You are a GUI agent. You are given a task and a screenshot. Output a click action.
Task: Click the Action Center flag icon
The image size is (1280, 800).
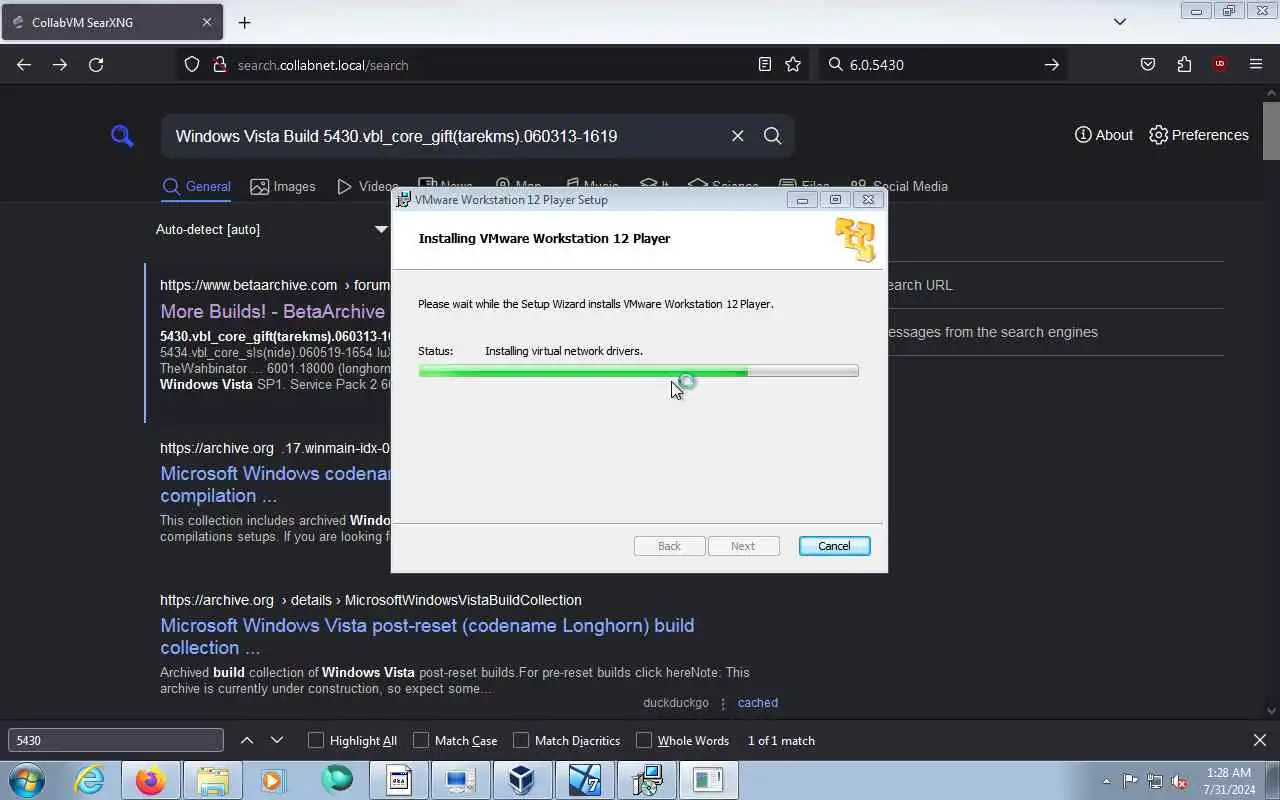coord(1130,781)
